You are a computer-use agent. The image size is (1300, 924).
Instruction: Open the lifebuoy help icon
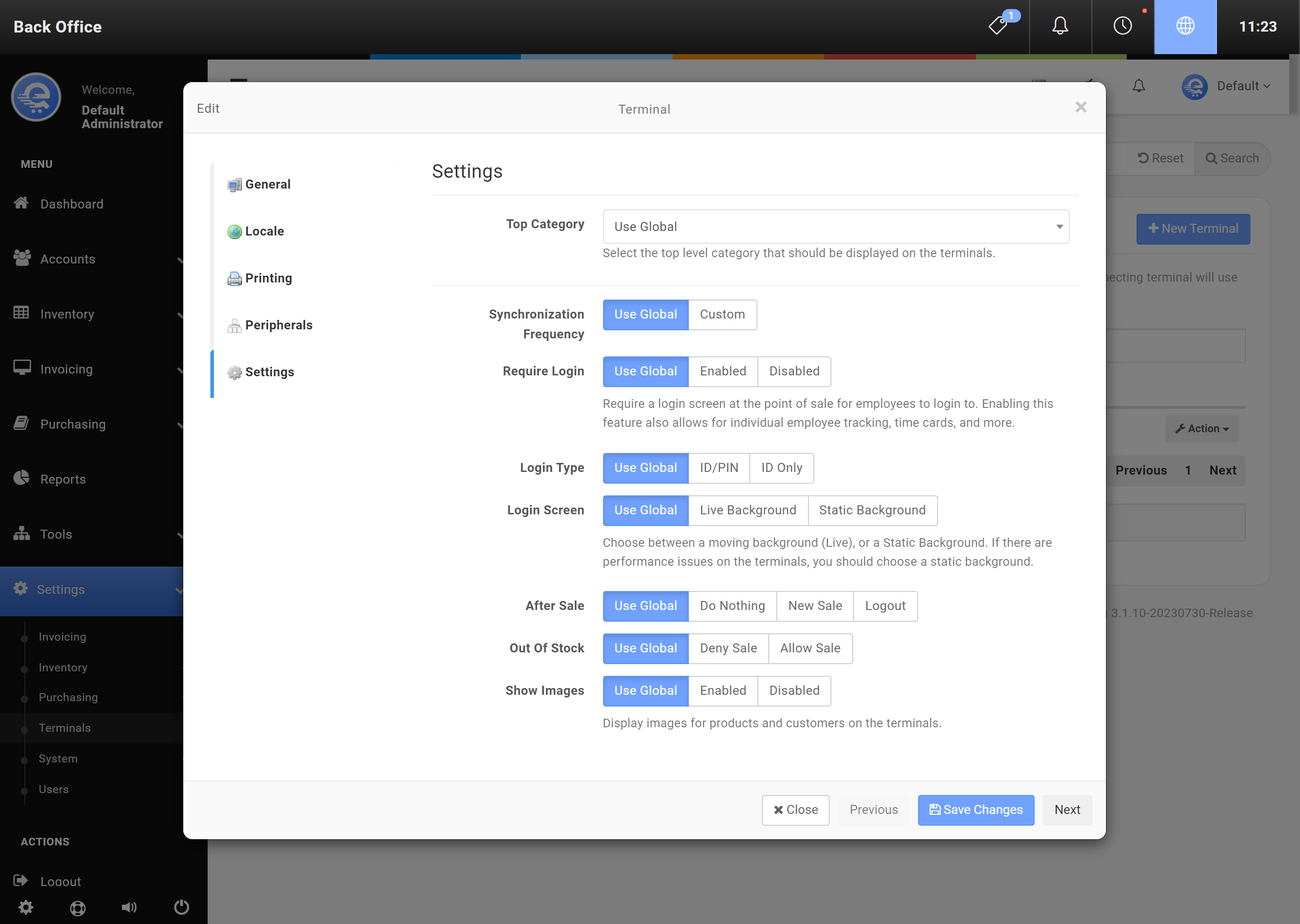click(x=78, y=908)
